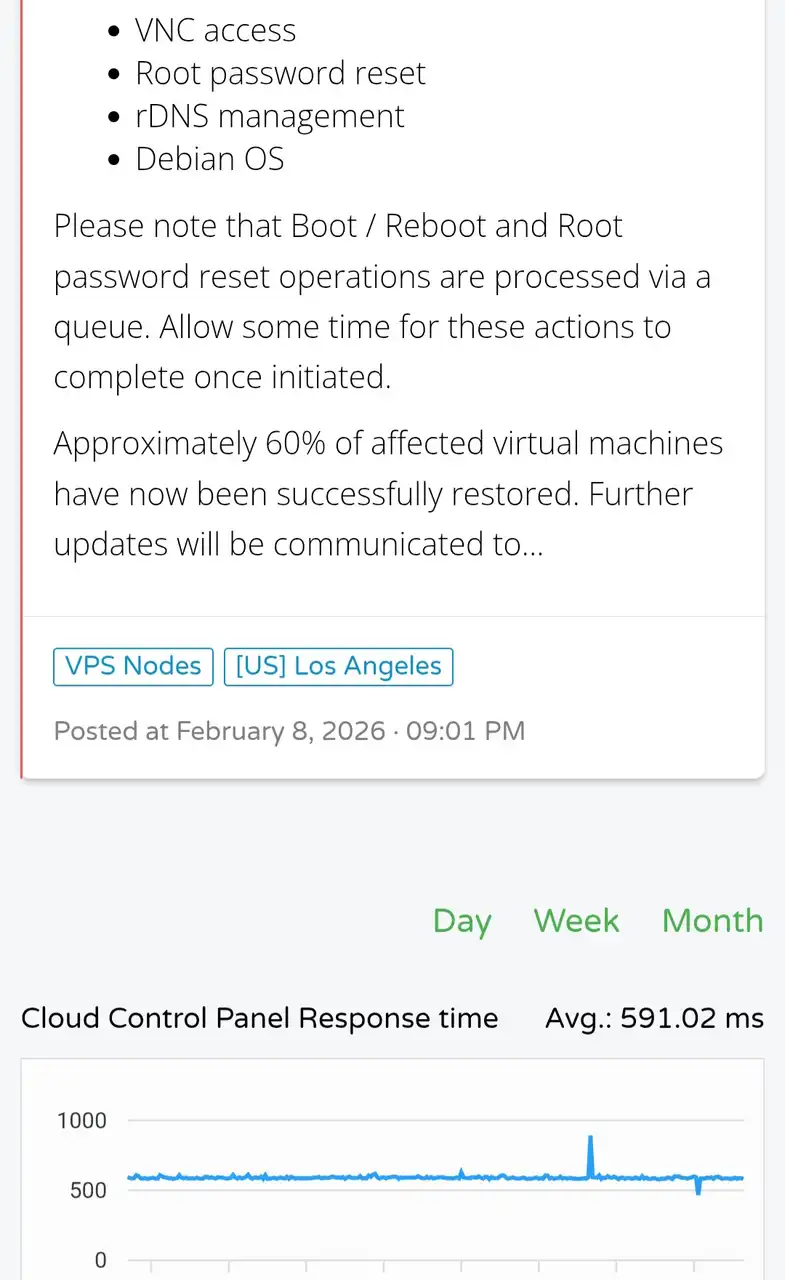Viewport: 785px width, 1280px height.
Task: Click the VNC access list item
Action: point(216,30)
